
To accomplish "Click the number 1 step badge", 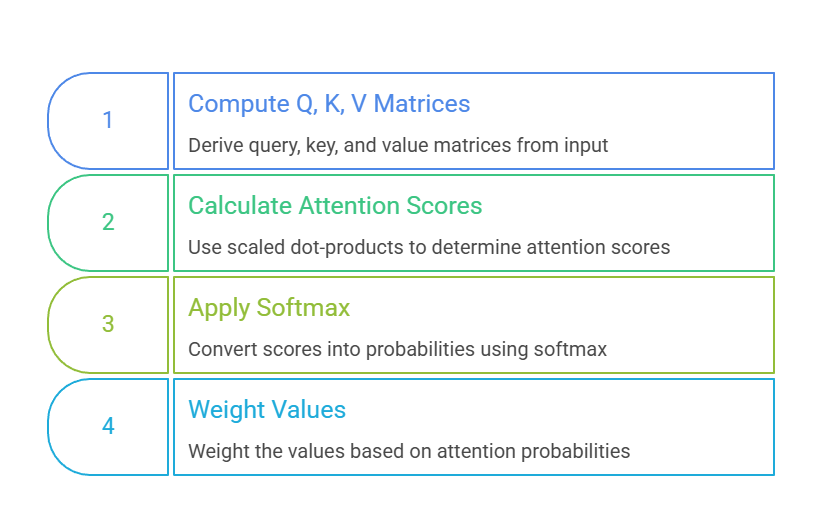I will (108, 121).
